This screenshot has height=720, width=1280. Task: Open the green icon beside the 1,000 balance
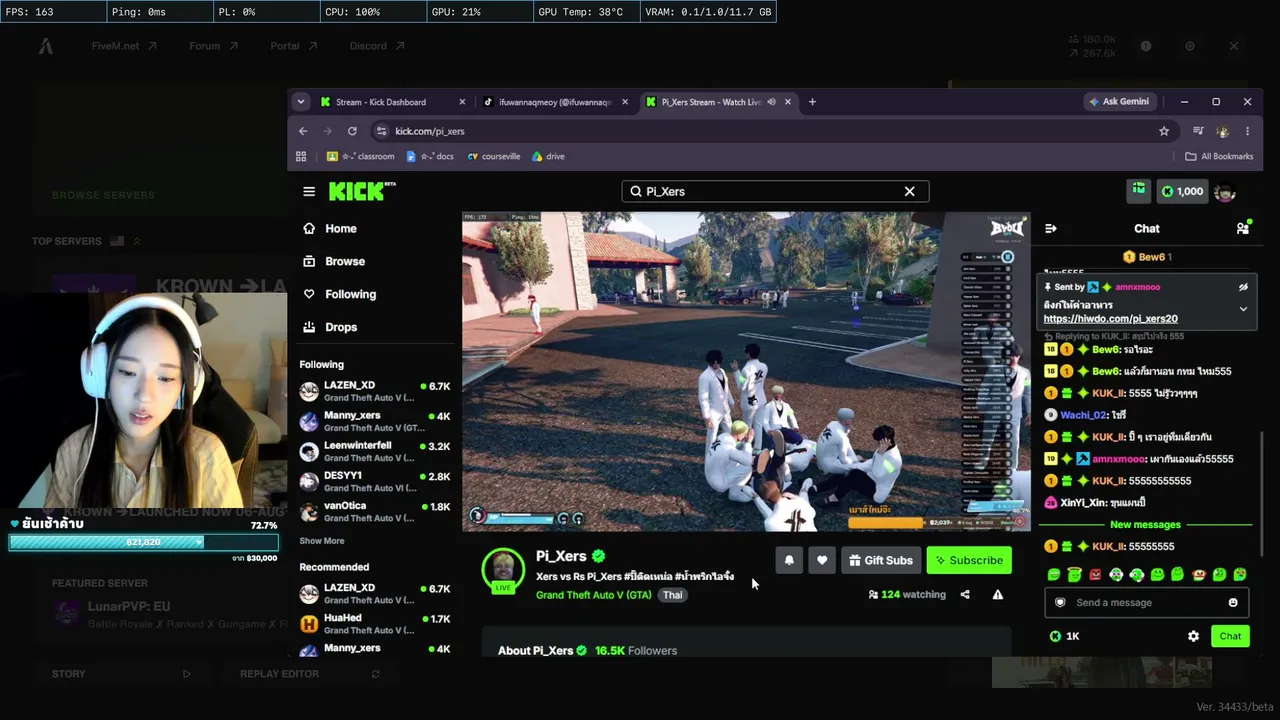tap(1139, 191)
